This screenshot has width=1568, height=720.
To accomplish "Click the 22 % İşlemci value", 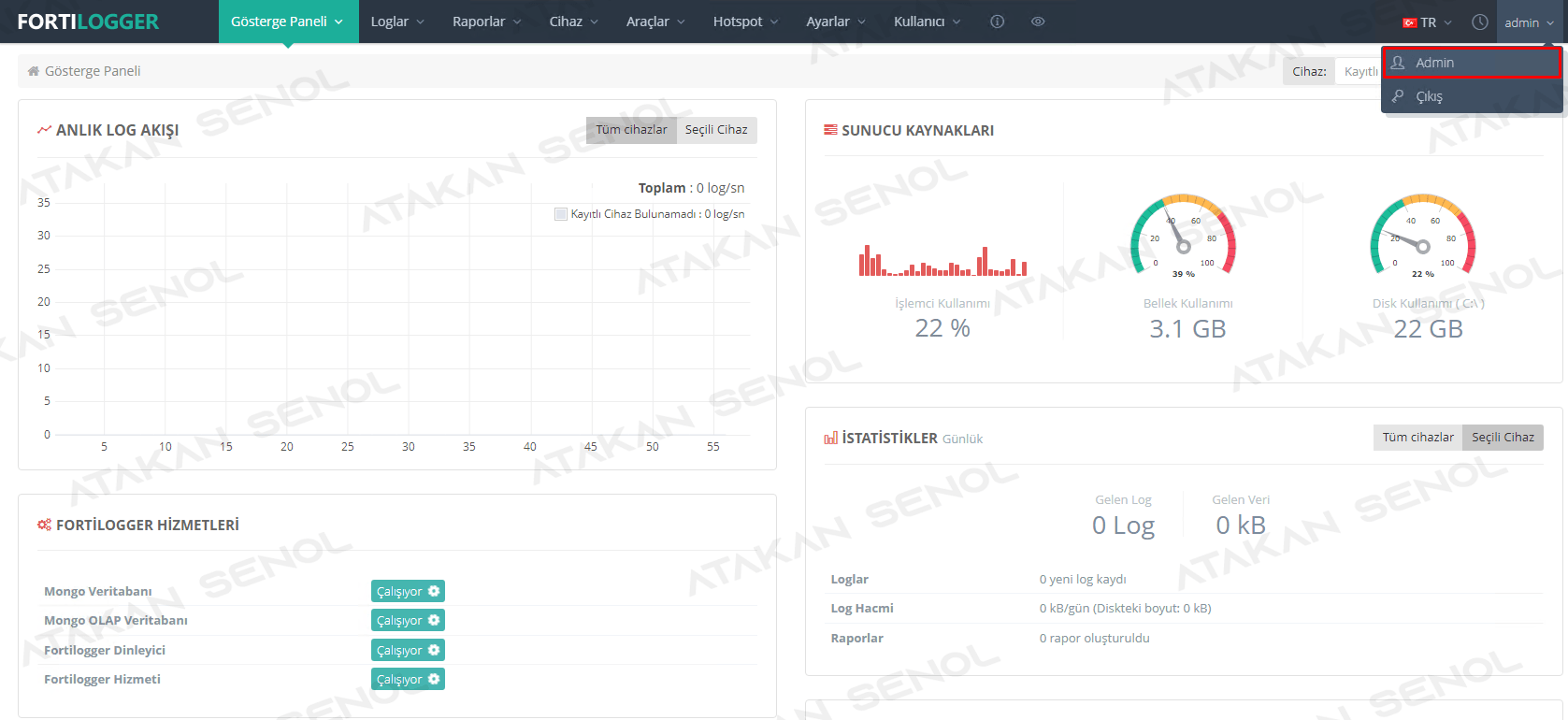I will [942, 328].
